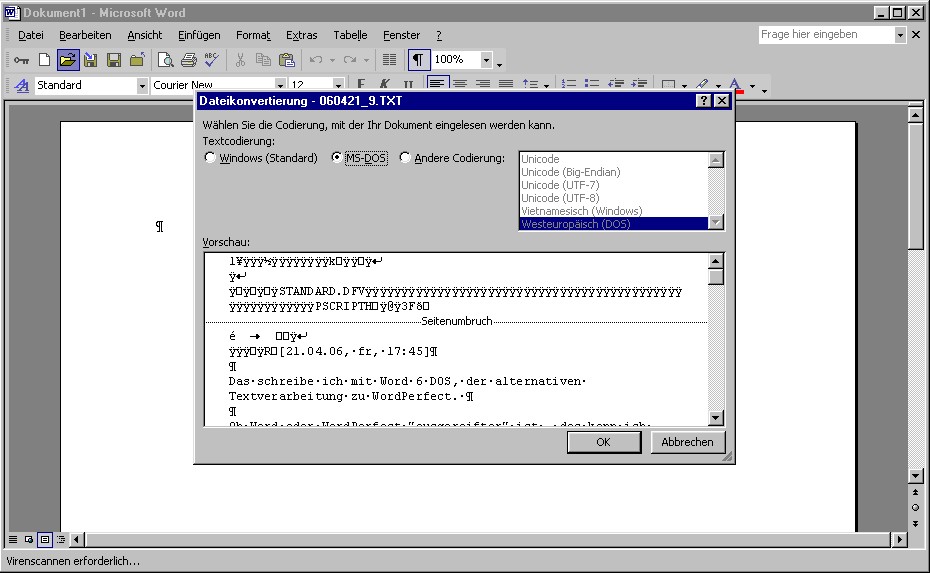
Task: Click the Copy icon
Action: point(263,60)
